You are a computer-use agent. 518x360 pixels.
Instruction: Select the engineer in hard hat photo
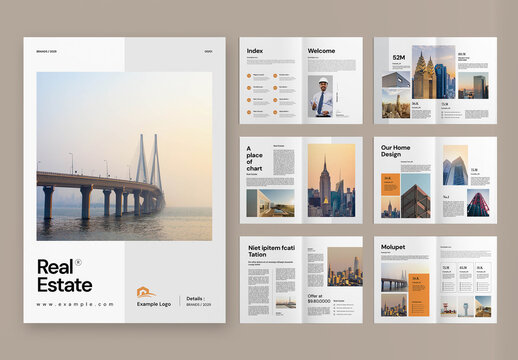[x=320, y=96]
